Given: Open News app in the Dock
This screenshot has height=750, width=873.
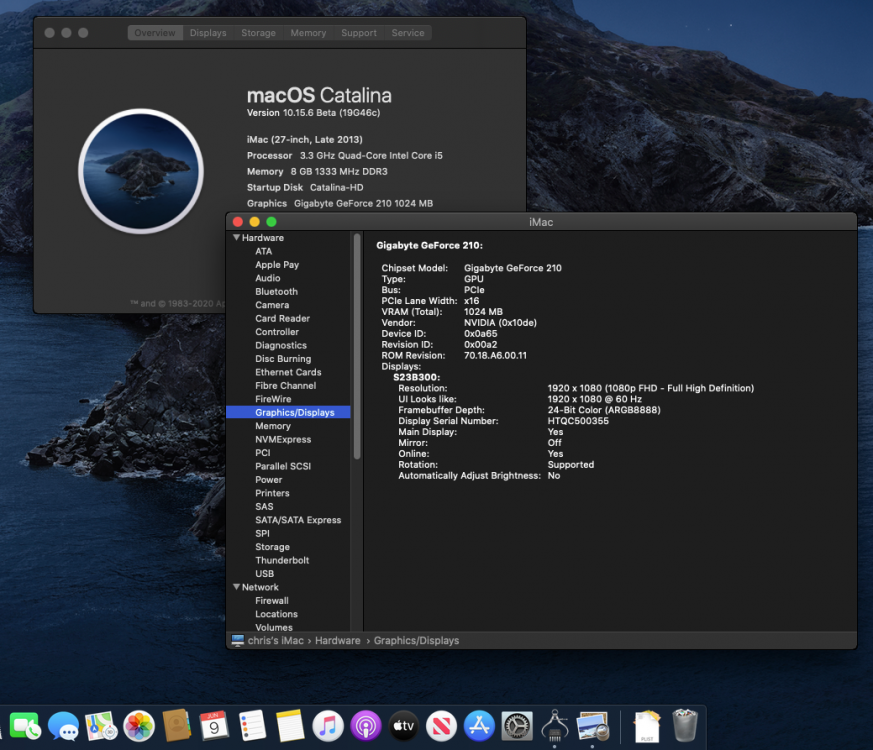Looking at the screenshot, I should pos(442,726).
